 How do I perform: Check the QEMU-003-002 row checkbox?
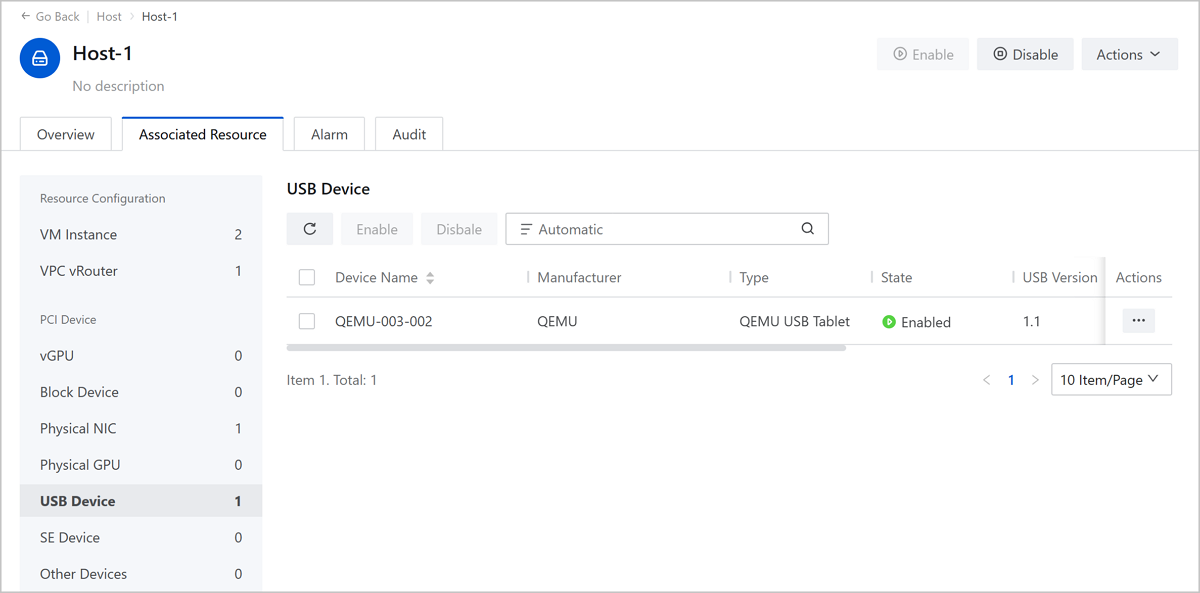tap(307, 321)
